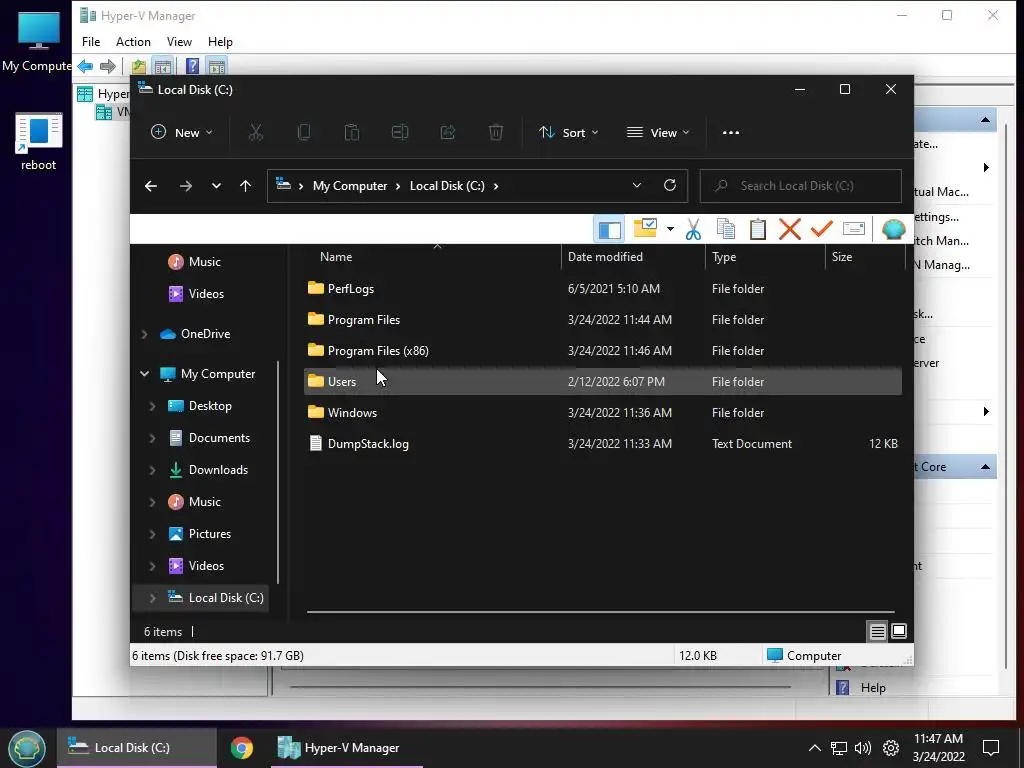The height and width of the screenshot is (768, 1024).
Task: Click Hyper-V Manager blue back arrow
Action: (85, 66)
